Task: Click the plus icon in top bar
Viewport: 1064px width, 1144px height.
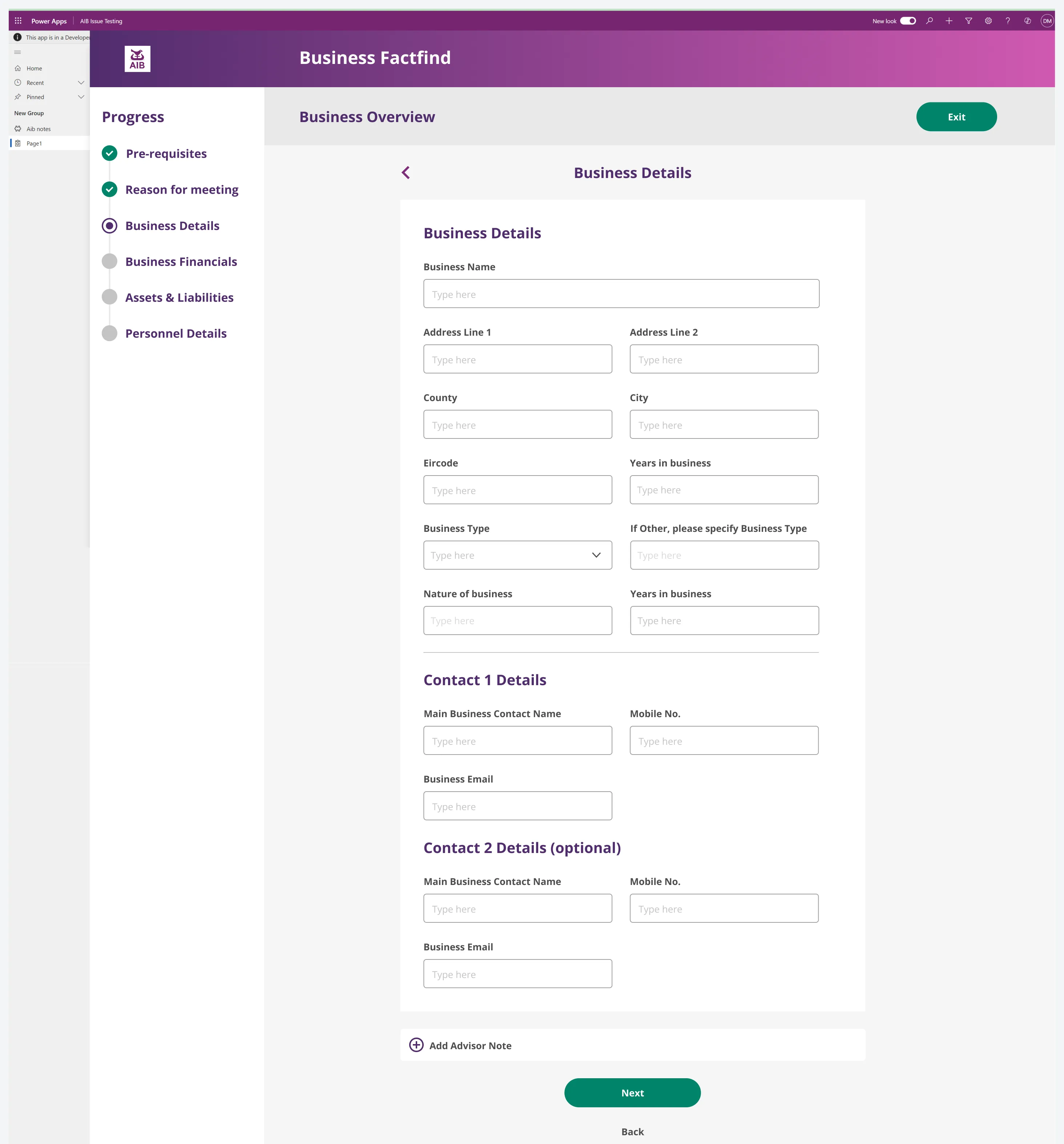Action: (949, 21)
